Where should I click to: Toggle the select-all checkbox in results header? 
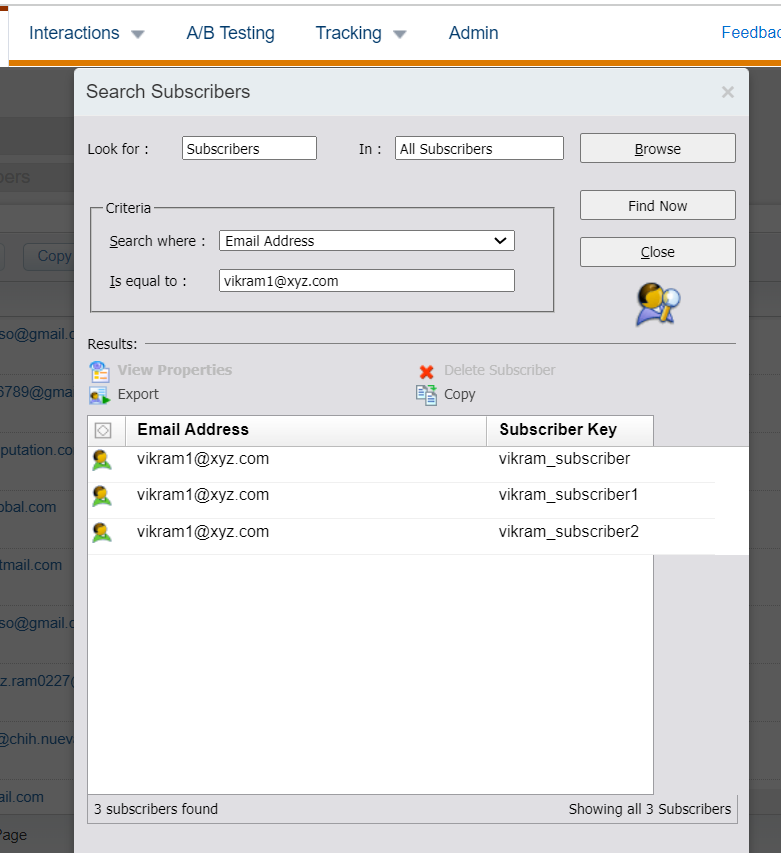click(x=105, y=430)
